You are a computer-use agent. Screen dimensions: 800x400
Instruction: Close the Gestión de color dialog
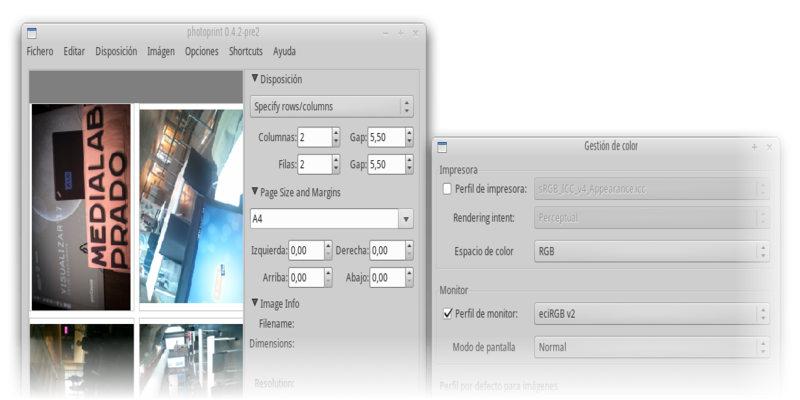click(x=769, y=147)
